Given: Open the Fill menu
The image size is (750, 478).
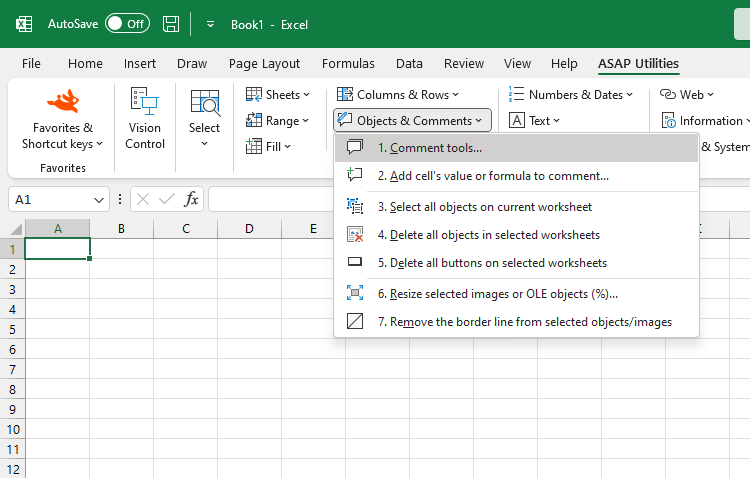Looking at the screenshot, I should [x=268, y=146].
